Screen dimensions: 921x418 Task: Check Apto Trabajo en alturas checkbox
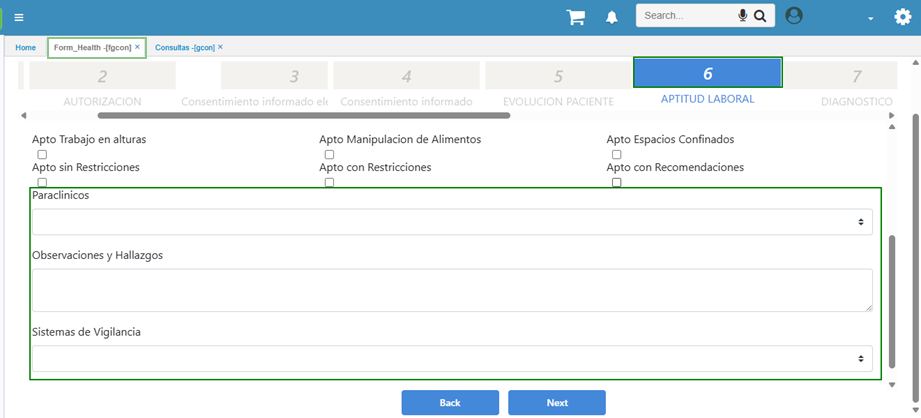42,155
